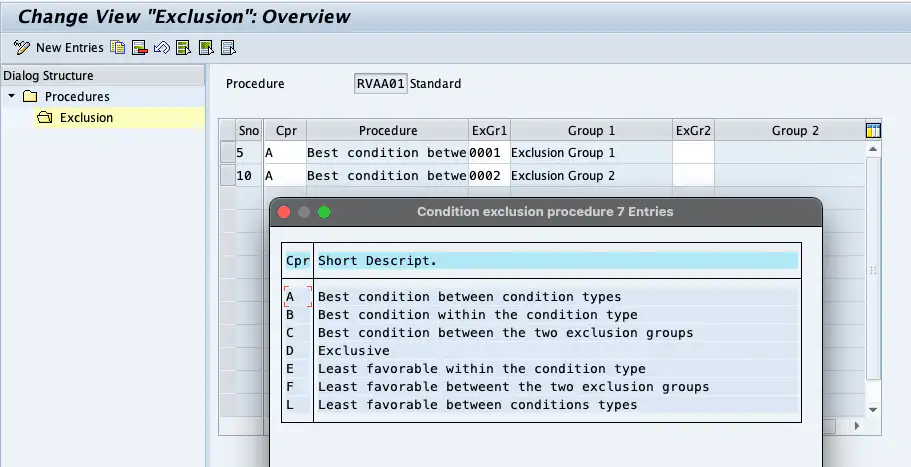The height and width of the screenshot is (467, 911).
Task: Click the Cpr cell in Sno 10 row
Action: [x=285, y=175]
